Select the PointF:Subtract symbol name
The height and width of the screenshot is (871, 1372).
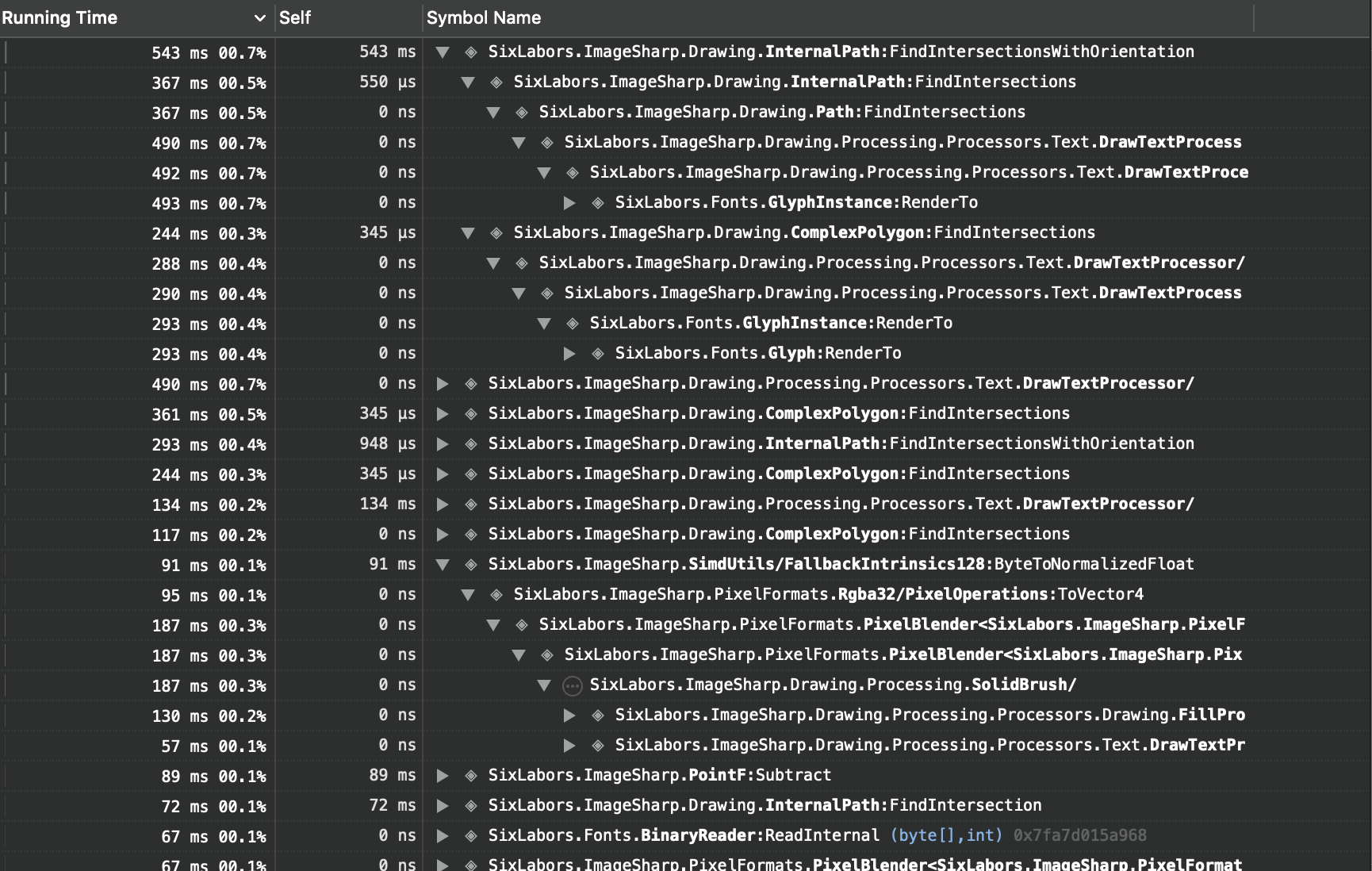coord(660,775)
